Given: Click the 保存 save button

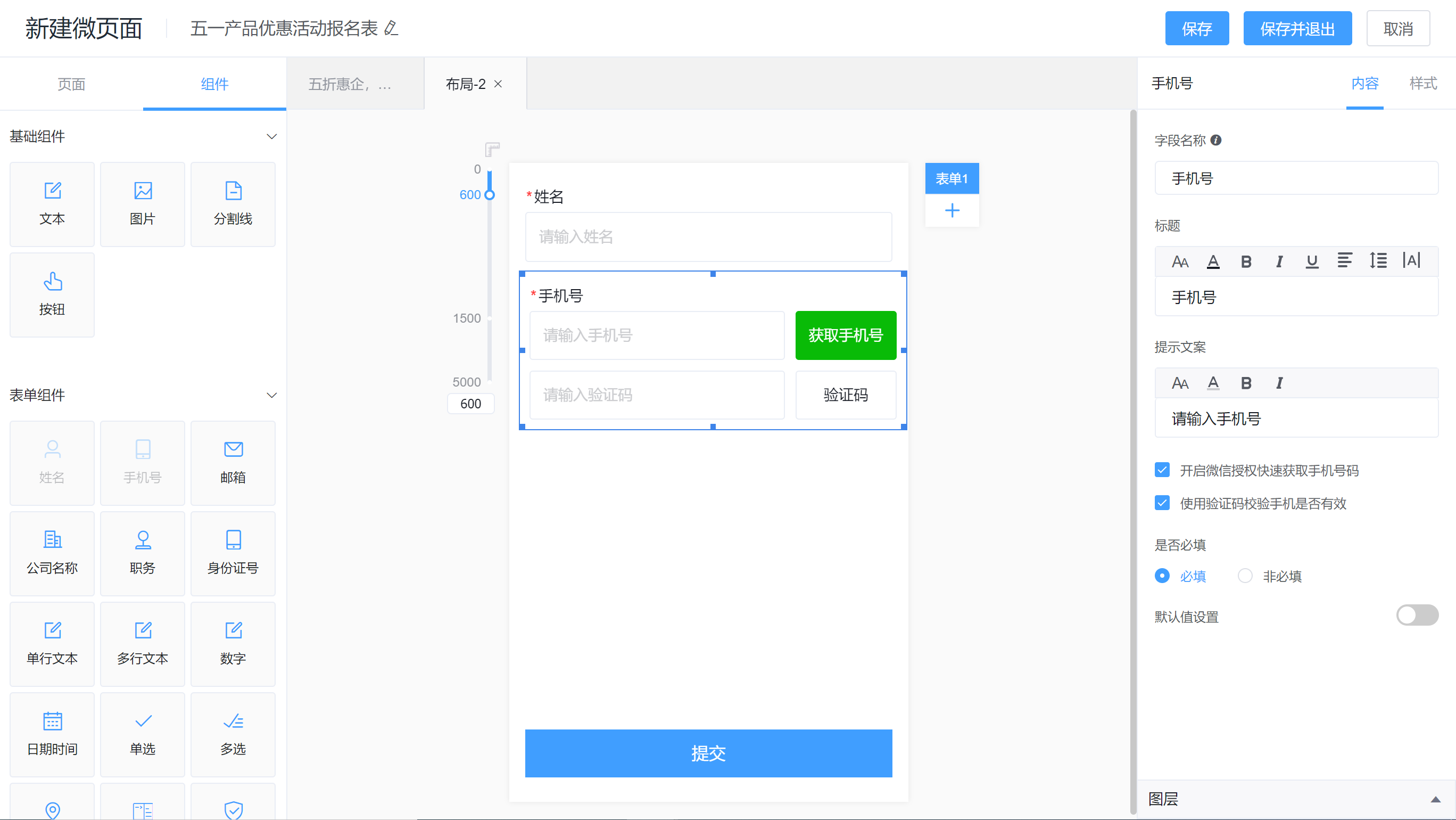Looking at the screenshot, I should pos(1196,28).
